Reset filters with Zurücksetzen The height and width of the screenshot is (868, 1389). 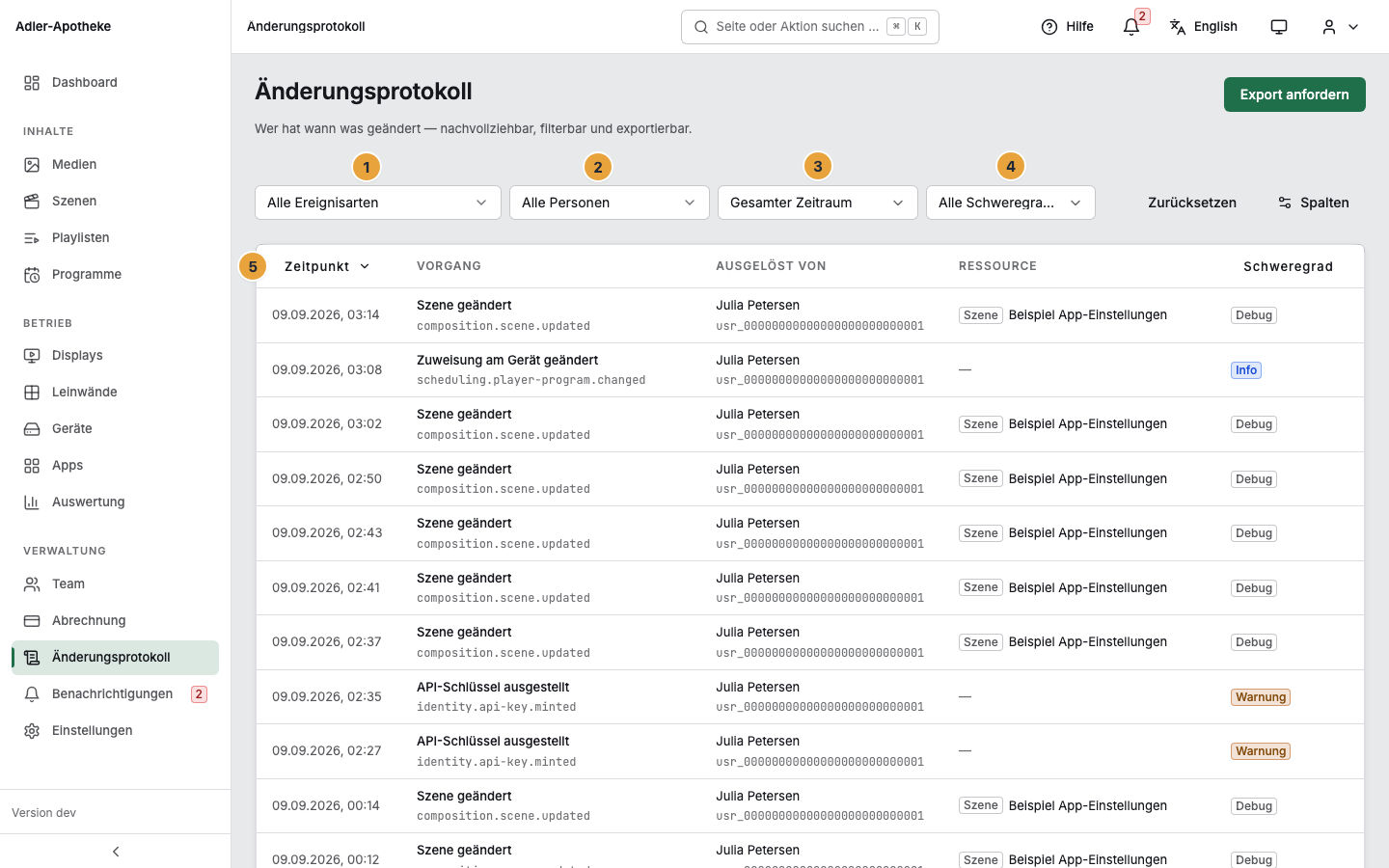click(1192, 203)
